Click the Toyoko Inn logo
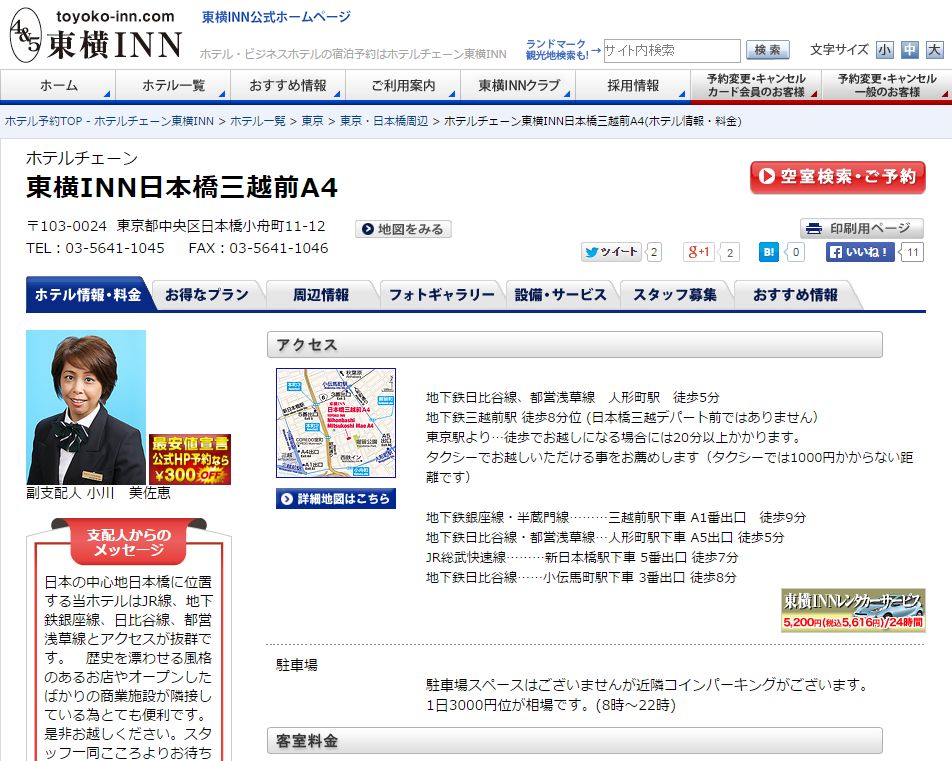952x761 pixels. pos(96,36)
